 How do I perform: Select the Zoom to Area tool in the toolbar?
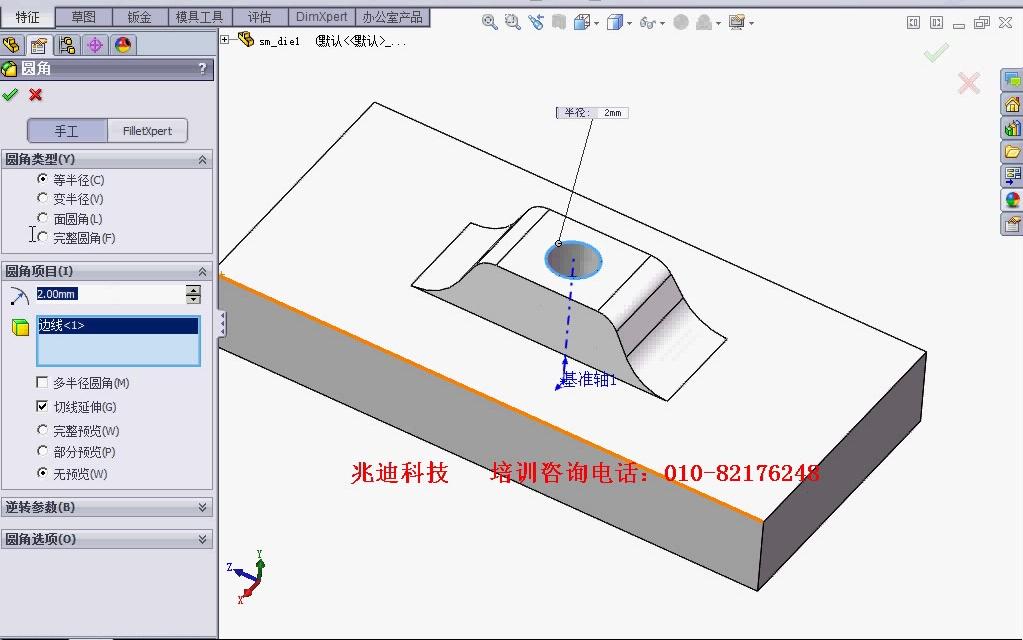[512, 21]
